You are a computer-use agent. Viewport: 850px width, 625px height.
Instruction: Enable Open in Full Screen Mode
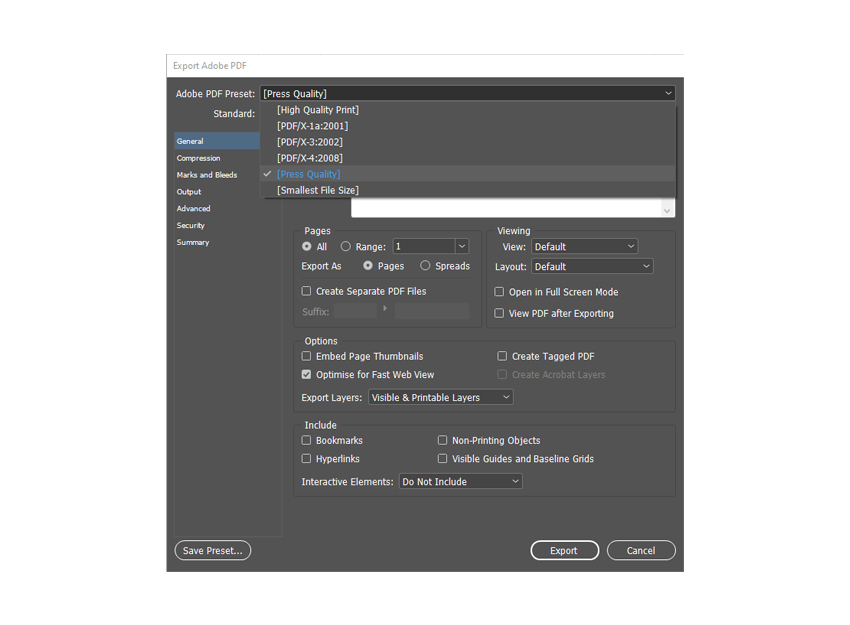pos(499,292)
